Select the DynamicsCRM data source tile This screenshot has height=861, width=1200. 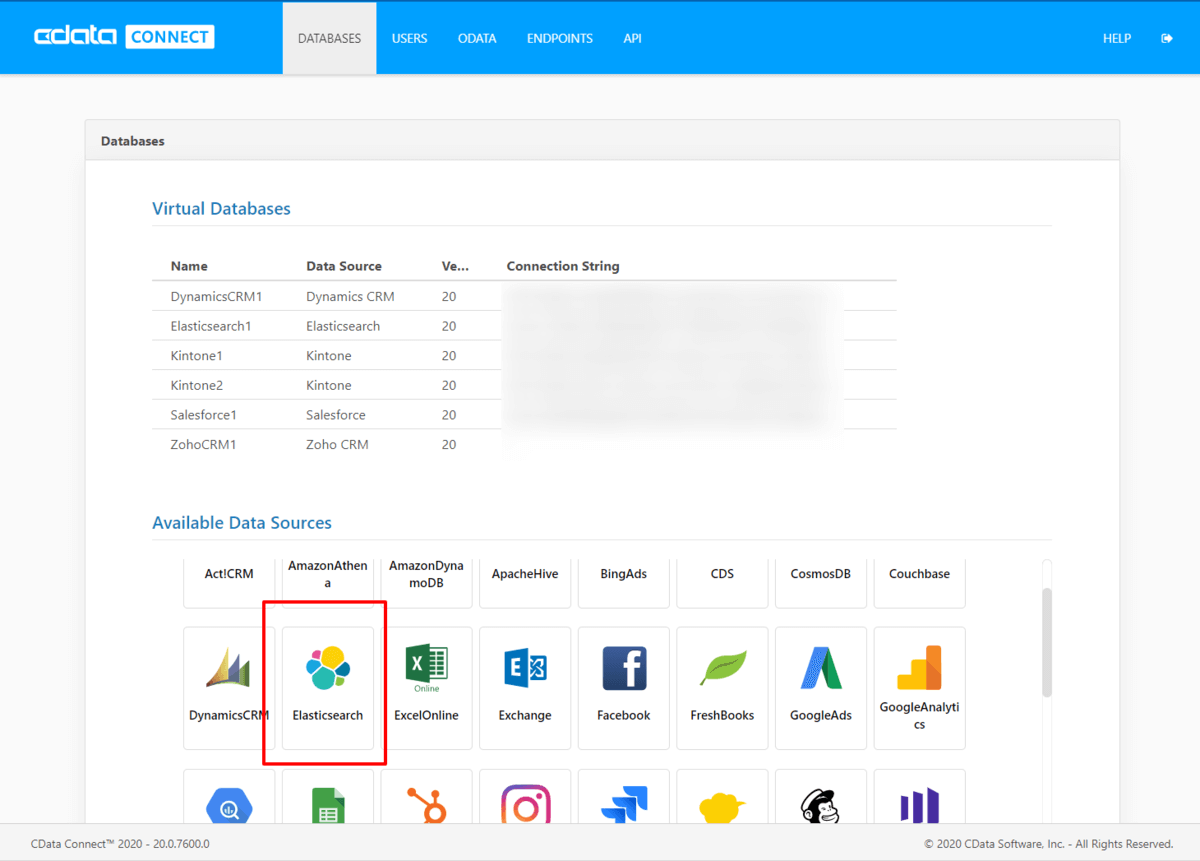229,687
